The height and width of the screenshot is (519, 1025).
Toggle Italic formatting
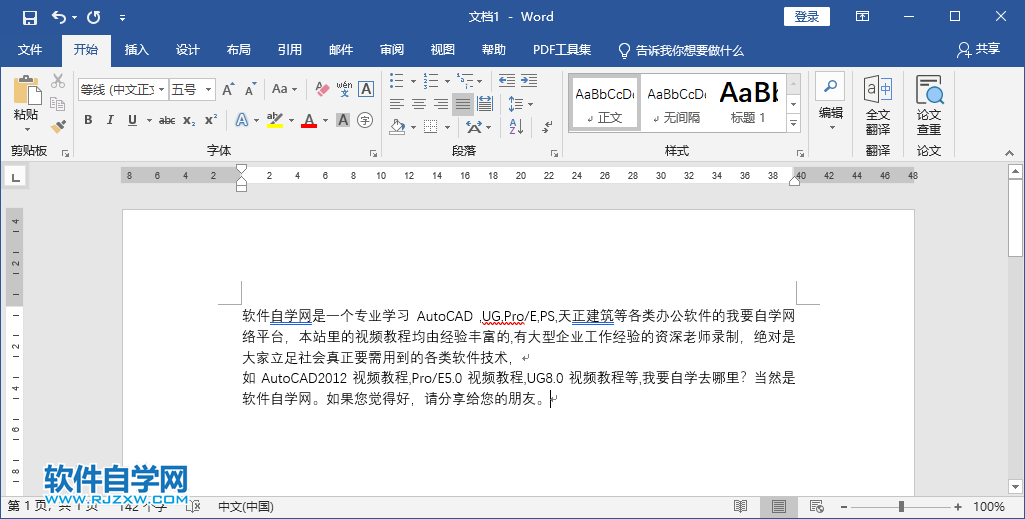pyautogui.click(x=110, y=121)
